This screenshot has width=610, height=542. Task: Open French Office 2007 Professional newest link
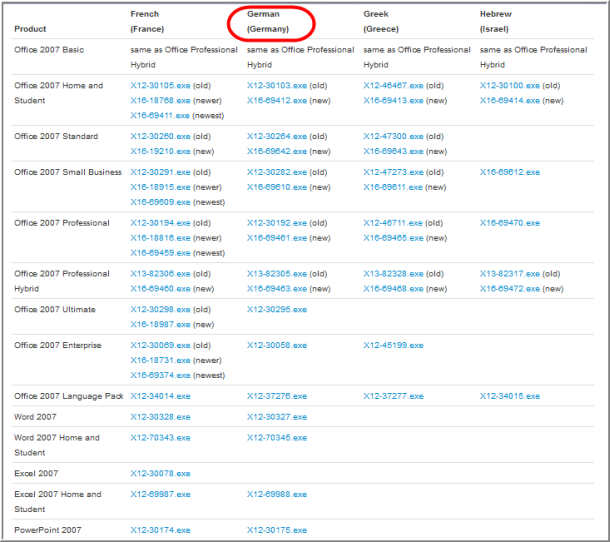(x=160, y=253)
